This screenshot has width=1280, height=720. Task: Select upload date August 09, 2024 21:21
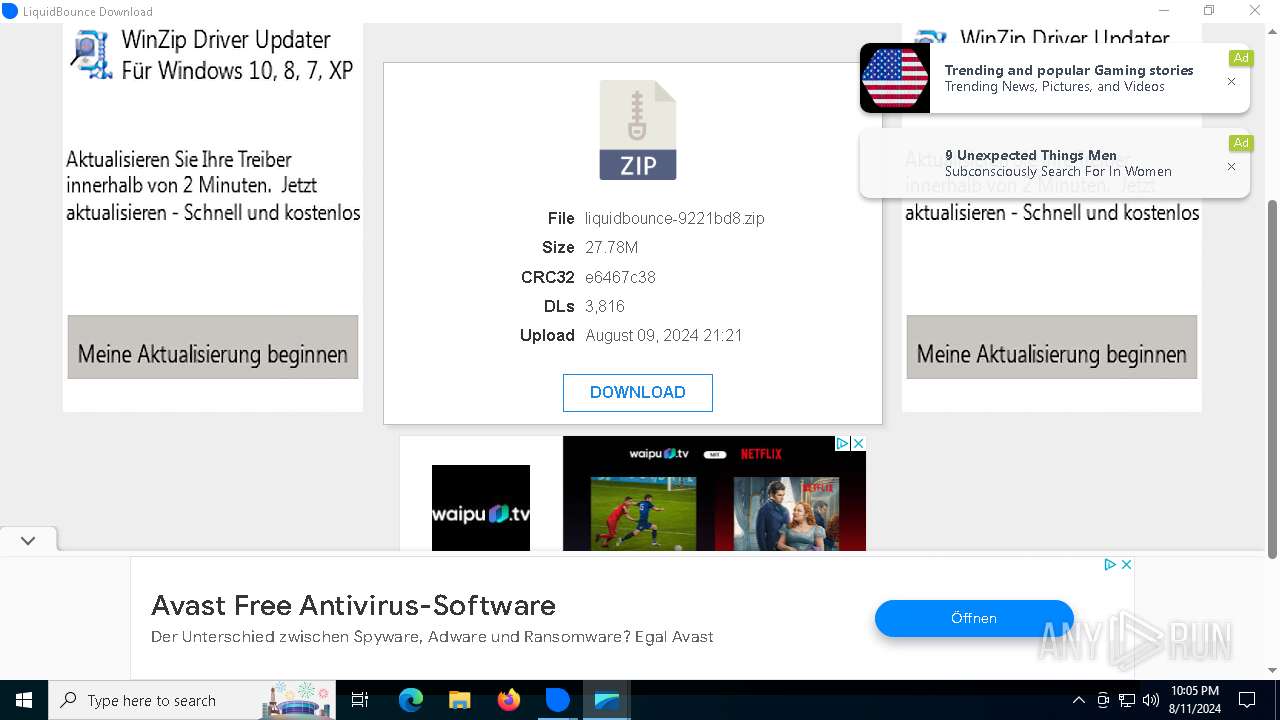click(x=664, y=335)
